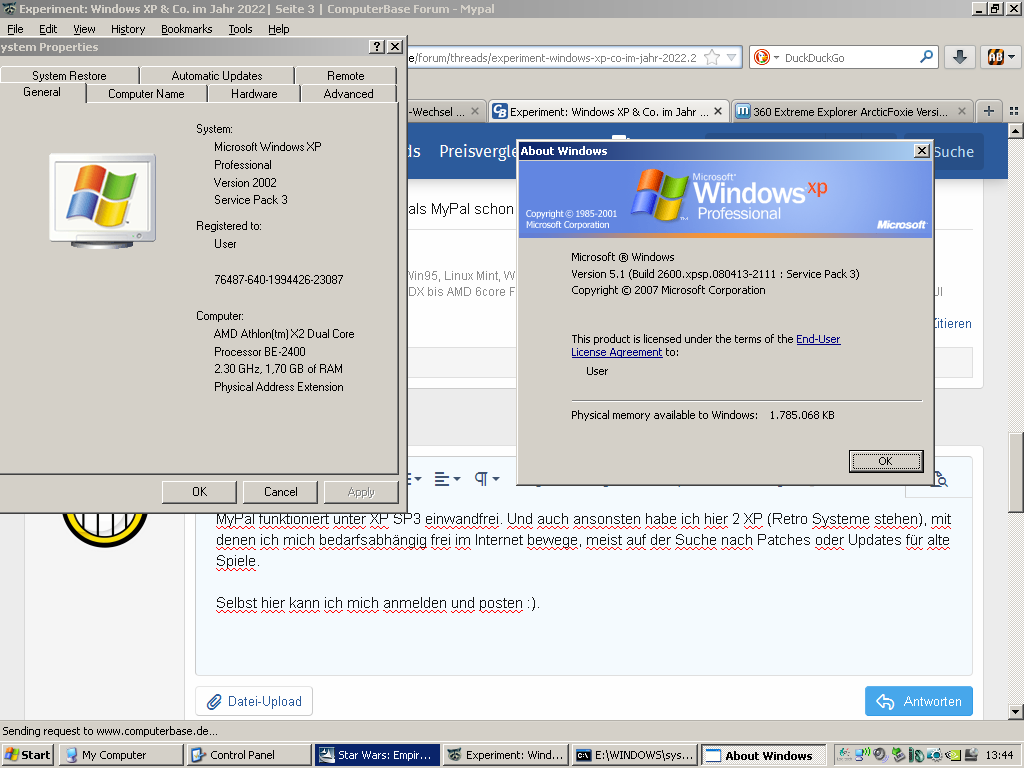Open the Downloads arrow button
Image resolution: width=1024 pixels, height=768 pixels.
[x=959, y=57]
